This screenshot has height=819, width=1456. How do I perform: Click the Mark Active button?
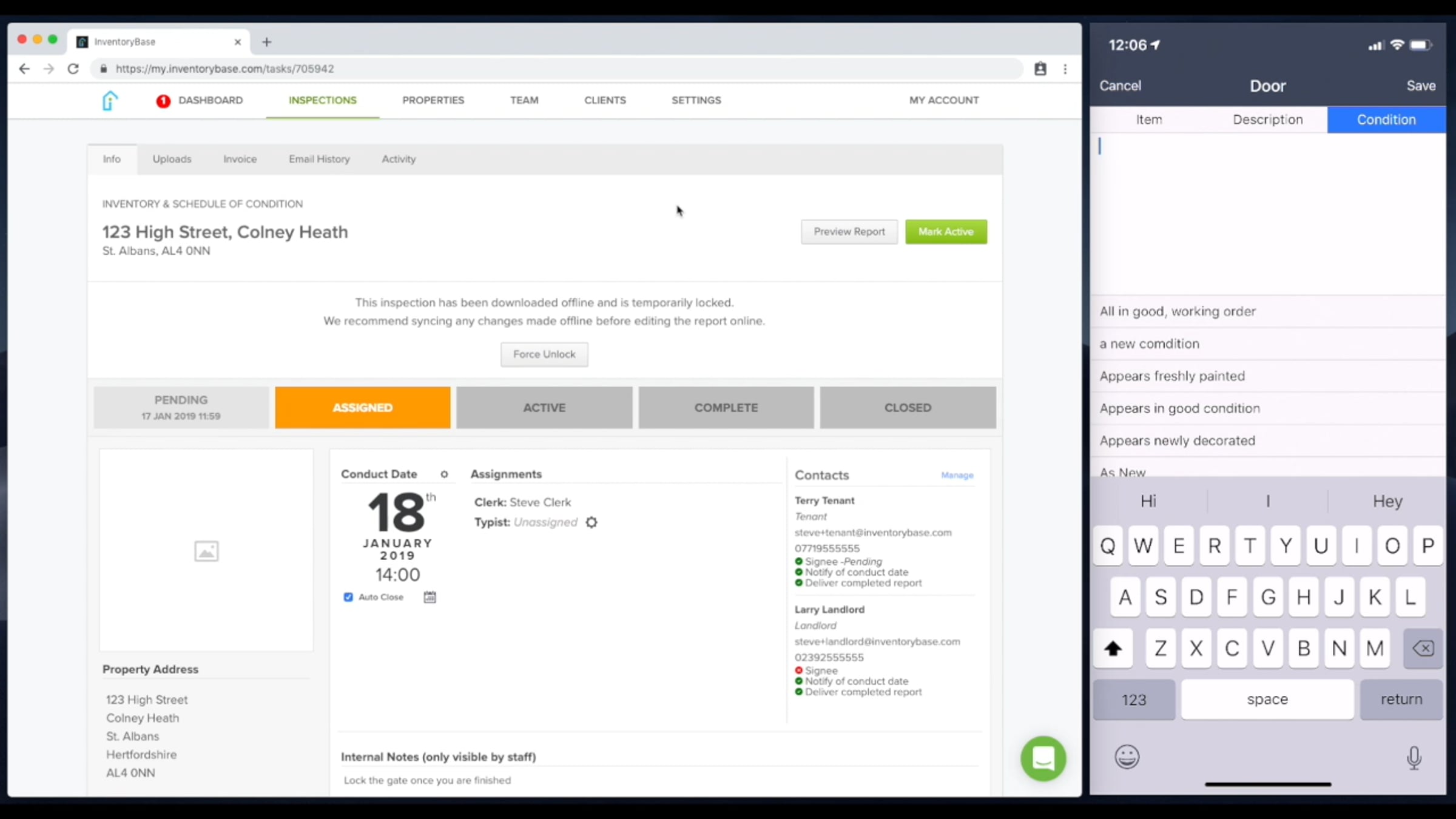coord(946,232)
